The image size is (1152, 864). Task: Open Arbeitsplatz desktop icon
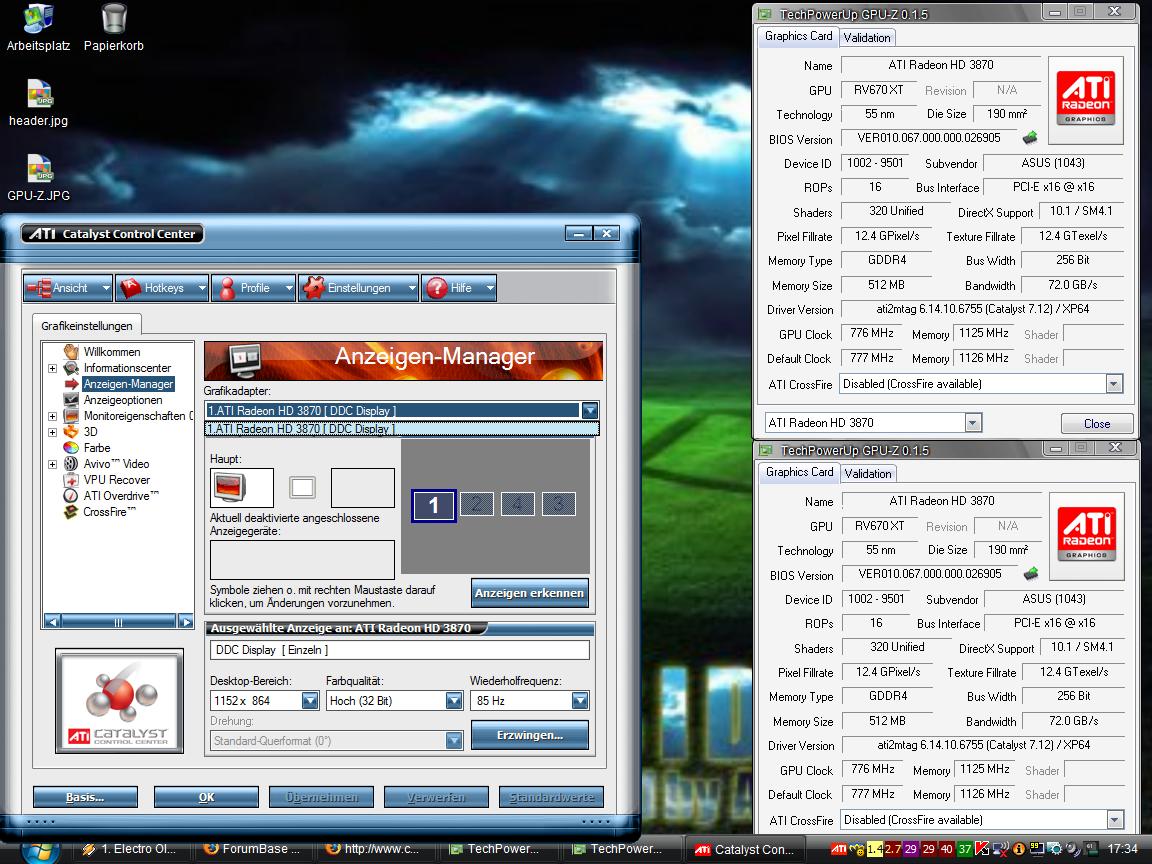[38, 20]
